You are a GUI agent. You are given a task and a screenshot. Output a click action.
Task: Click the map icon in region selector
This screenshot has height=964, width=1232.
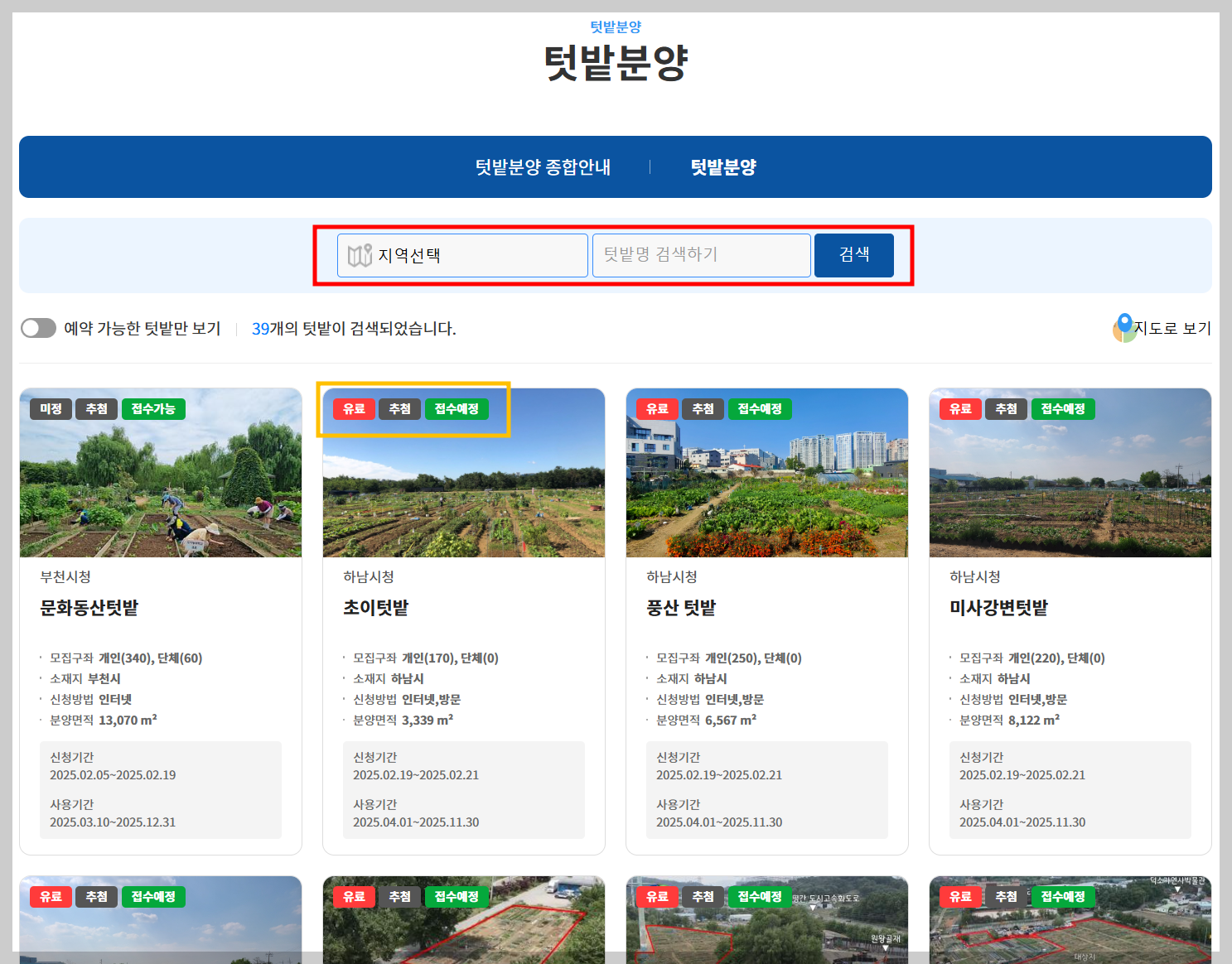point(360,255)
